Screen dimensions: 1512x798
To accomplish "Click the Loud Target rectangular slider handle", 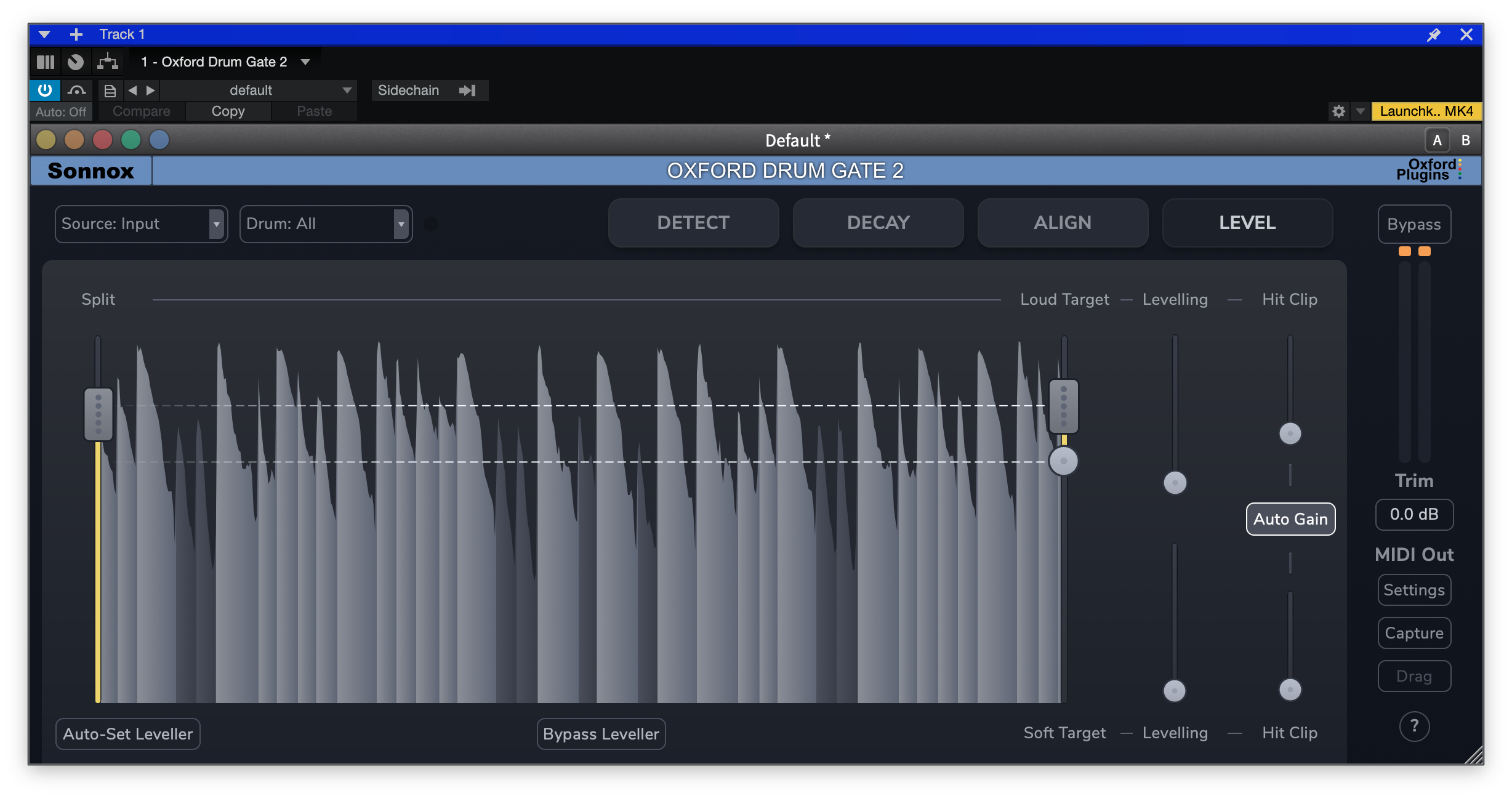I will (x=1064, y=406).
